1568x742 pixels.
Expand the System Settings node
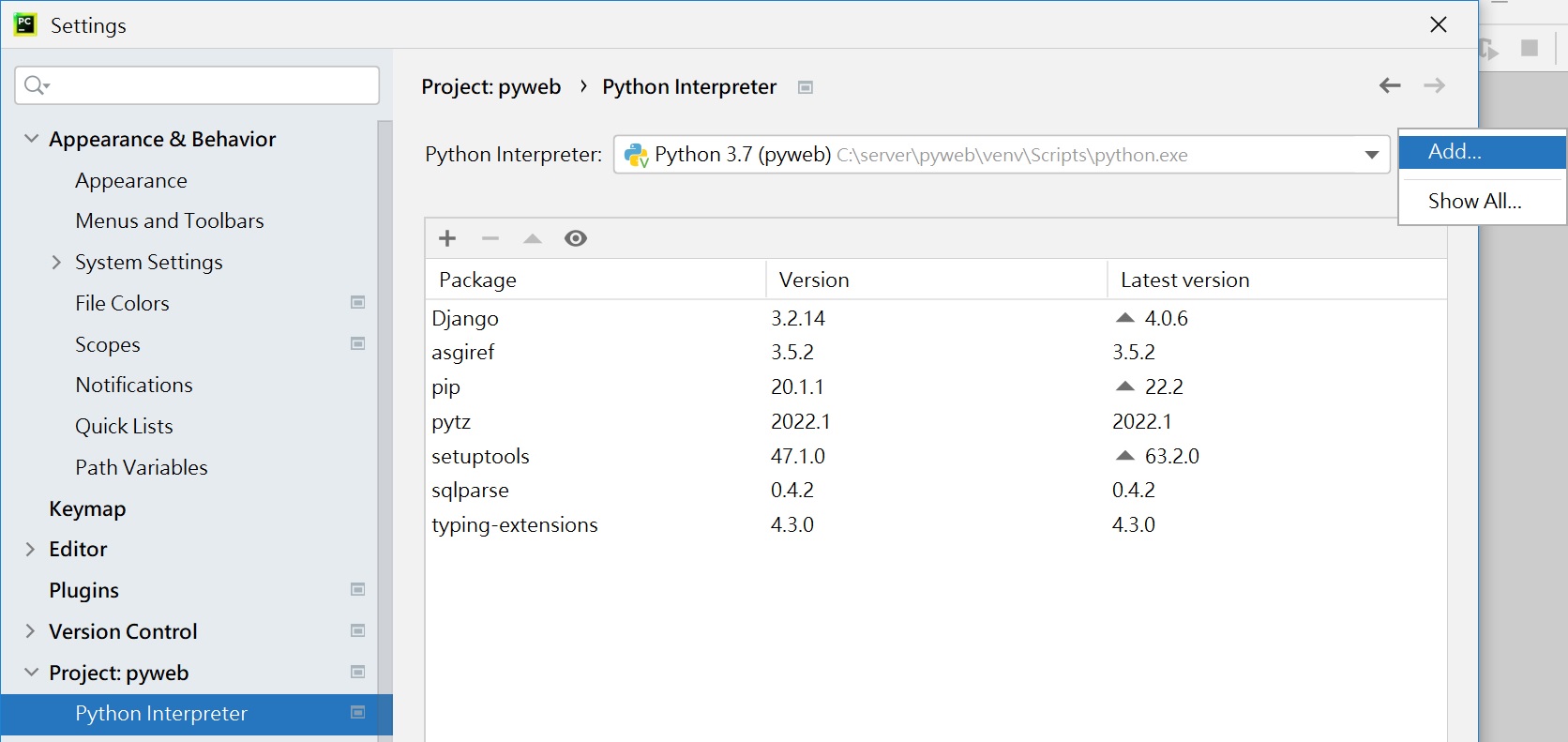(x=56, y=262)
